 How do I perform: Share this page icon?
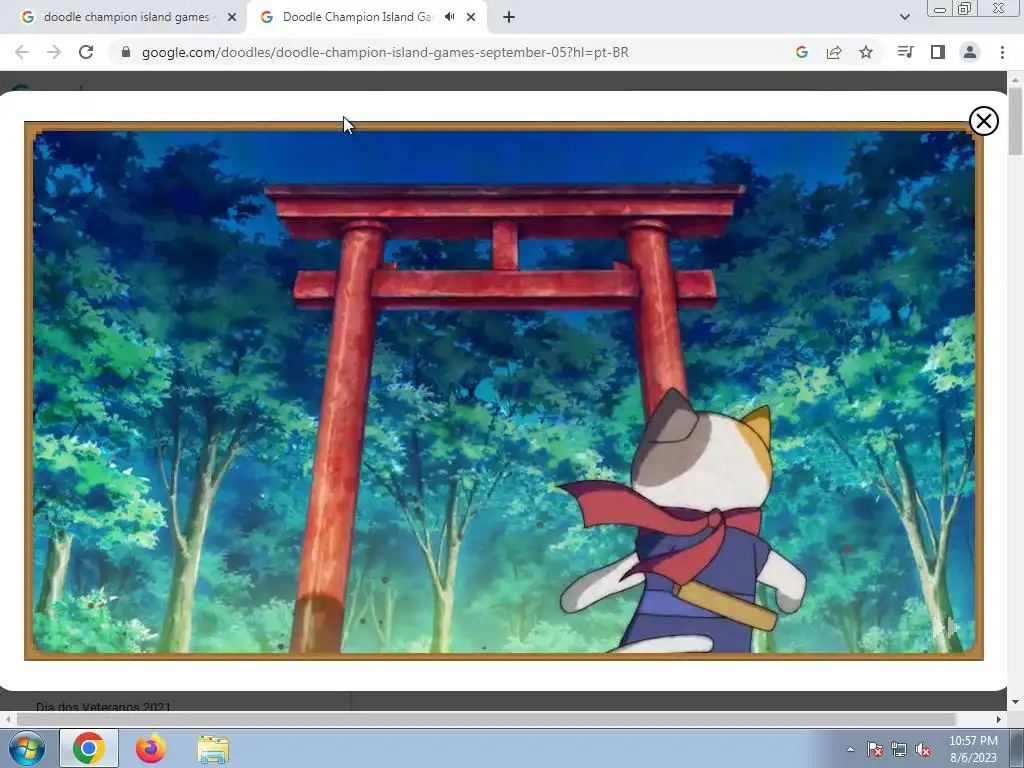click(x=834, y=52)
